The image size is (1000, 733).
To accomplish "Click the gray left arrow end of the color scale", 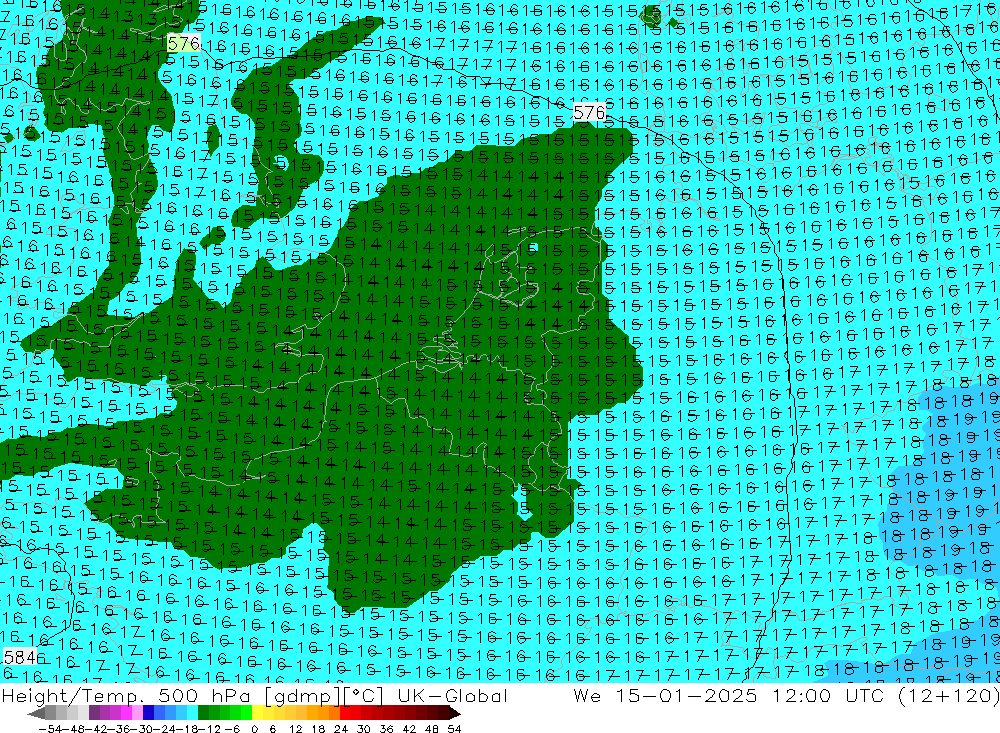I will coord(36,713).
